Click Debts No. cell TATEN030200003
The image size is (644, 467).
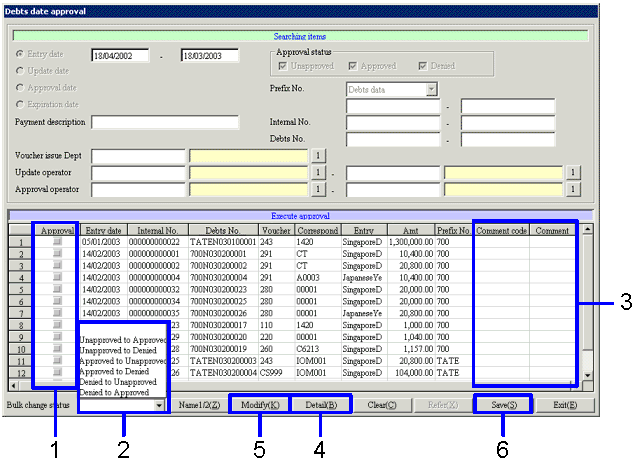(223, 361)
